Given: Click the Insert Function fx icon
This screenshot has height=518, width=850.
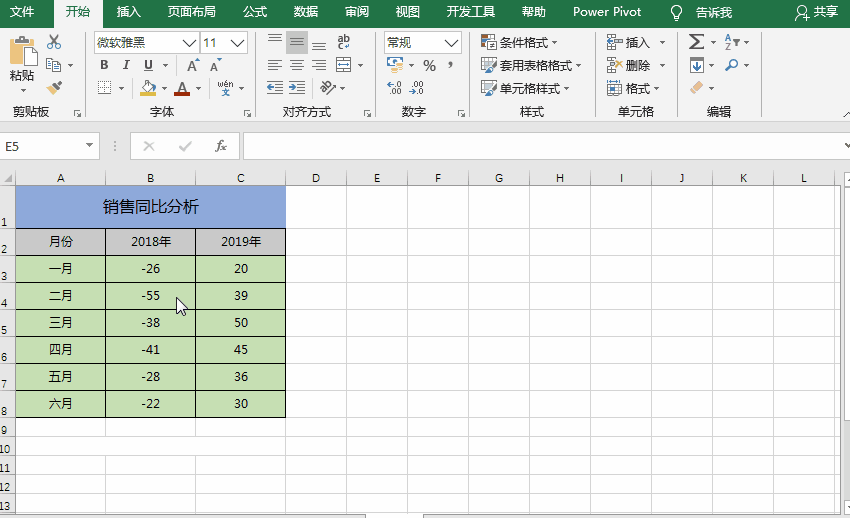Looking at the screenshot, I should 221,146.
